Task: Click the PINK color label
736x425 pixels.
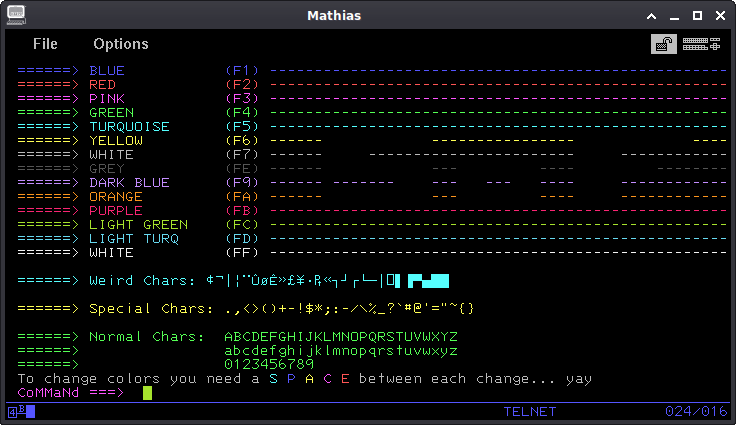Action: coord(107,99)
